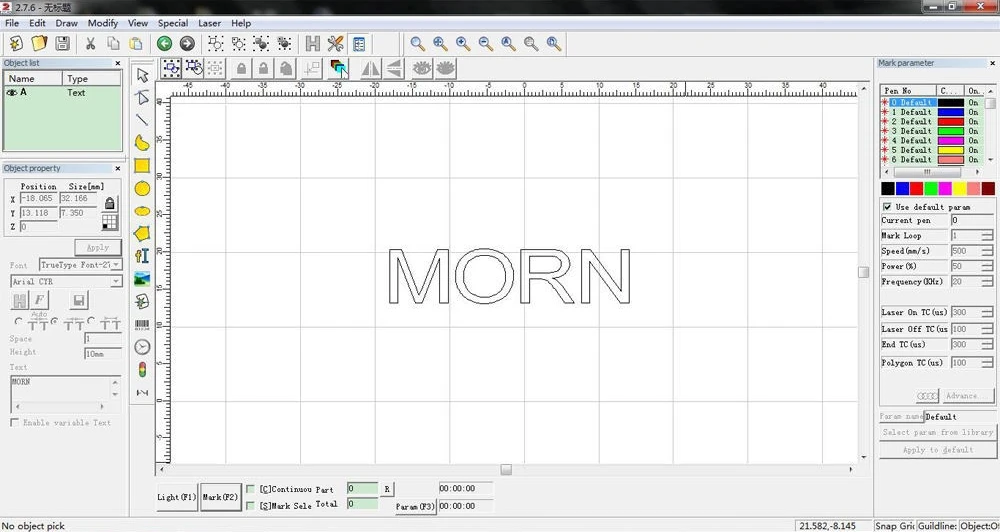Select the Auto text alignment radio button

[x=18, y=322]
